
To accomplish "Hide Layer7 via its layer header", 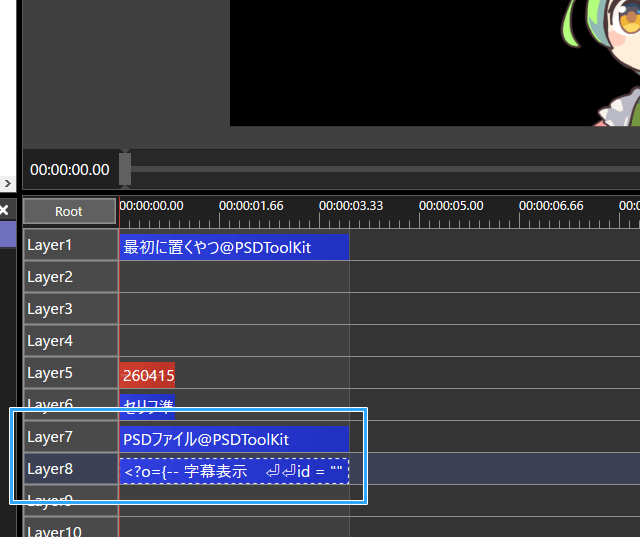I will coord(70,437).
